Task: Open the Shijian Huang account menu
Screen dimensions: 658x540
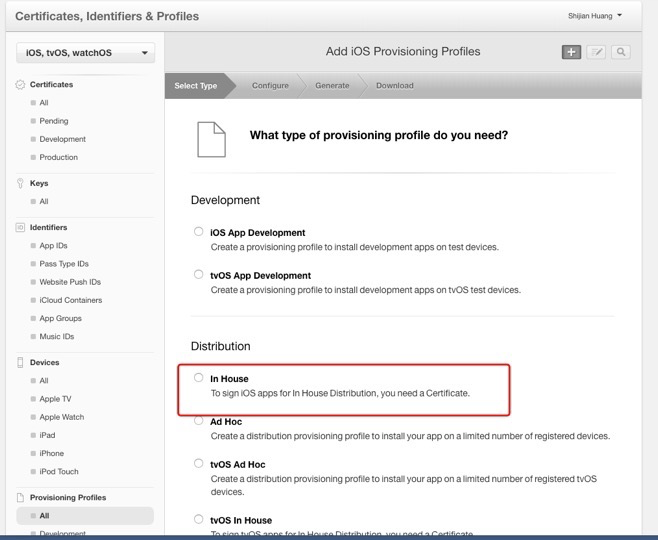Action: pos(594,15)
